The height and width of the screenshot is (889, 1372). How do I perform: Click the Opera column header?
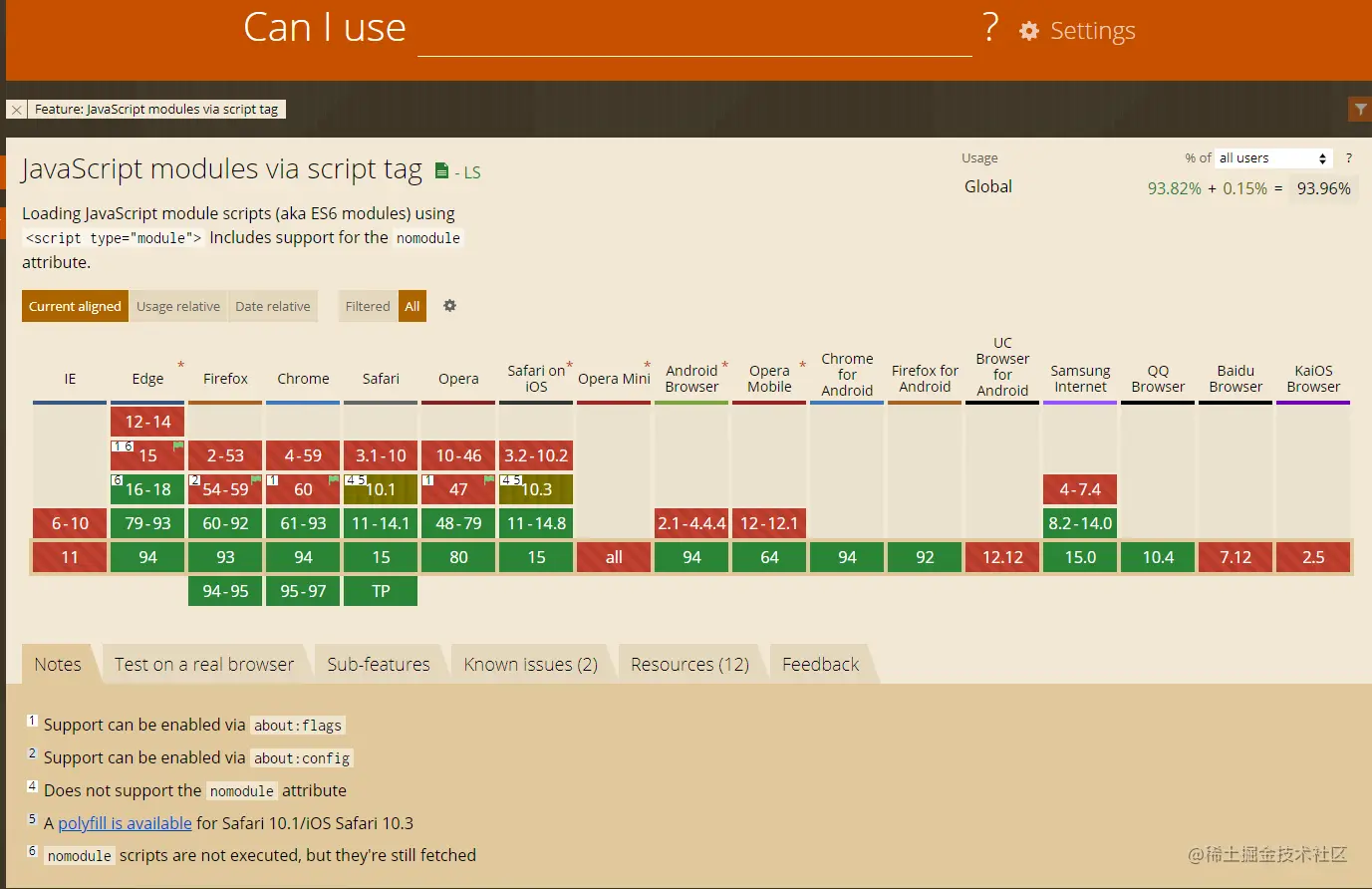pyautogui.click(x=458, y=379)
